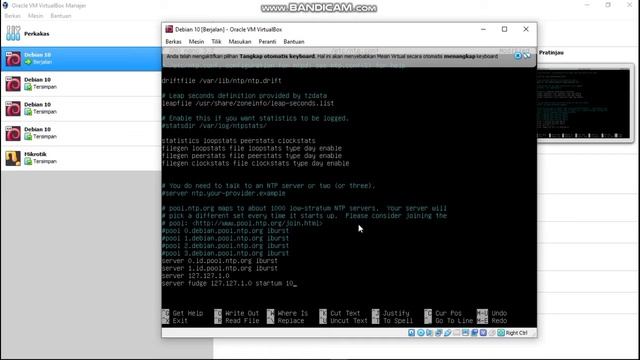640x360 pixels.
Task: Click the keyboard capture icon beside Right Ctrl
Action: 501,333
